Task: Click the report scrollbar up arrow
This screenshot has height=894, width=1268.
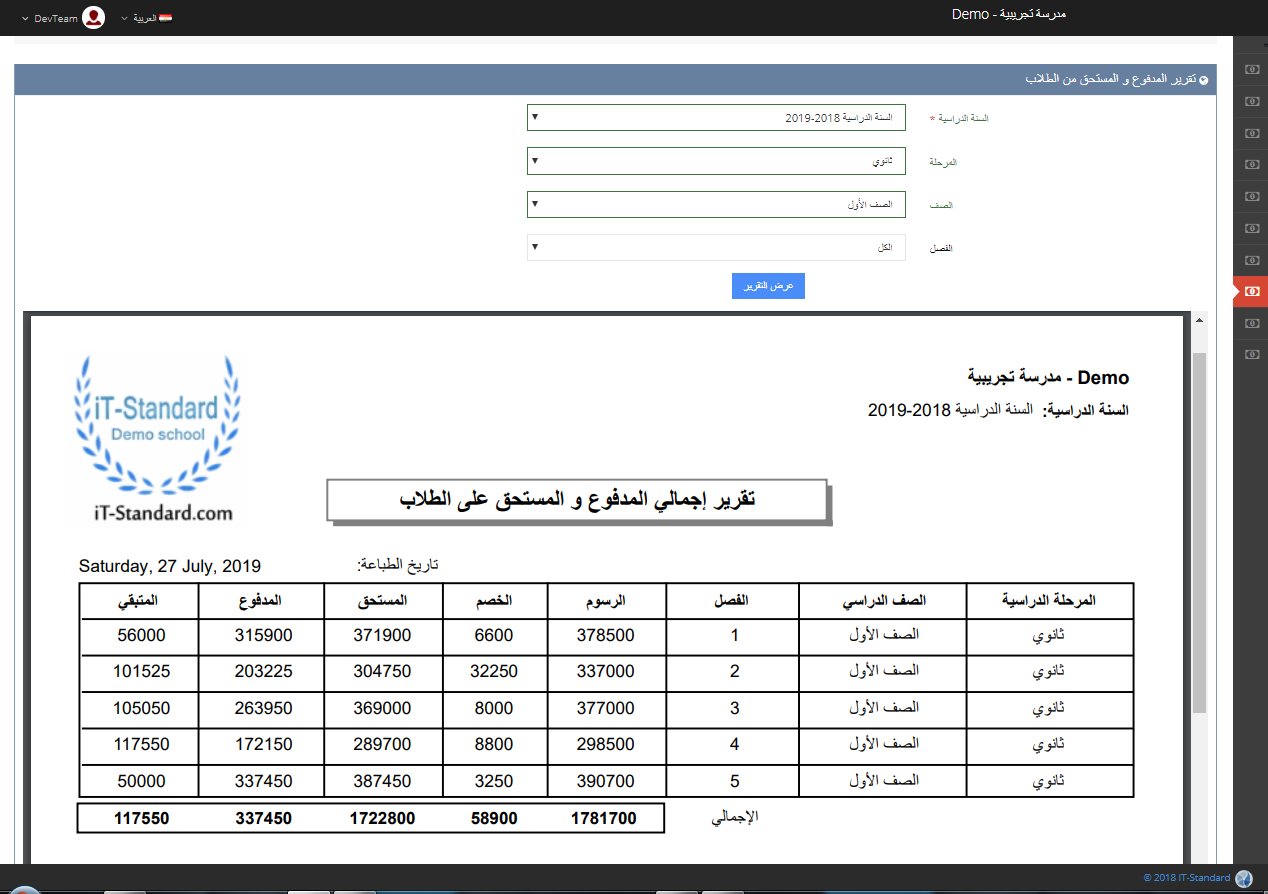Action: point(1199,320)
